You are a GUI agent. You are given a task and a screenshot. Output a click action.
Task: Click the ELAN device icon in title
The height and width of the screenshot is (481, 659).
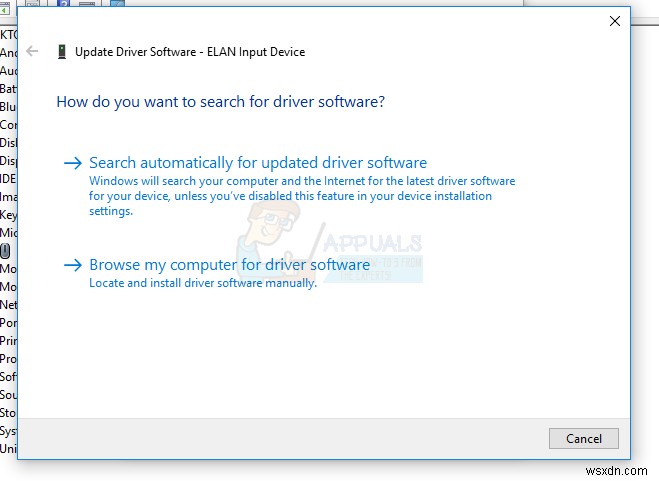(62, 52)
